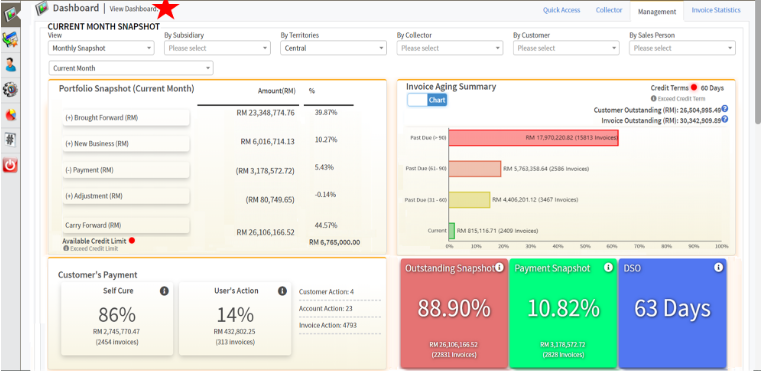Open the Current Month period dropdown

(131, 68)
